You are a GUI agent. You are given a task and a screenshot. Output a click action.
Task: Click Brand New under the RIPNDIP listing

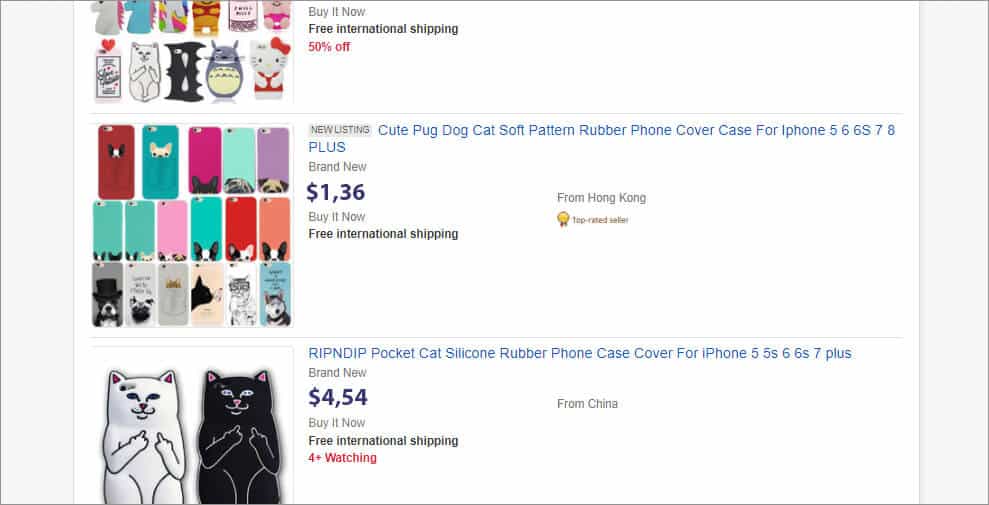(x=337, y=373)
